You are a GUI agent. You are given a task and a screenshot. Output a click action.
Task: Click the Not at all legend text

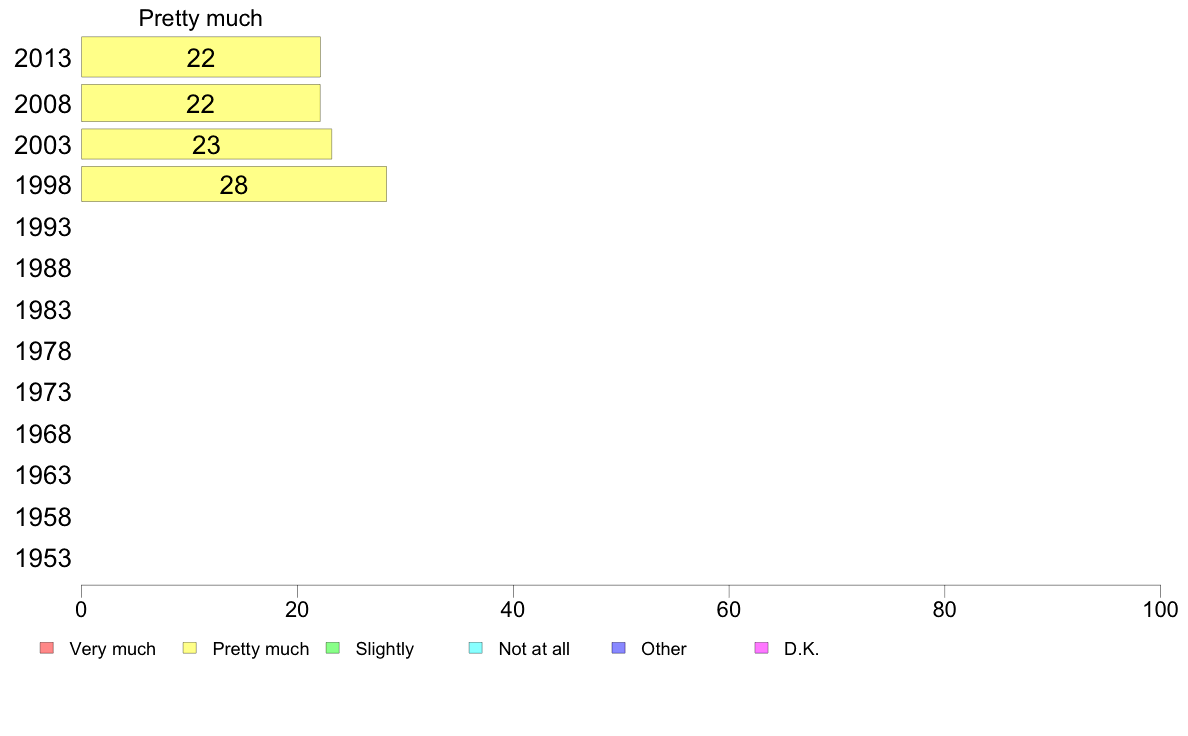click(534, 649)
